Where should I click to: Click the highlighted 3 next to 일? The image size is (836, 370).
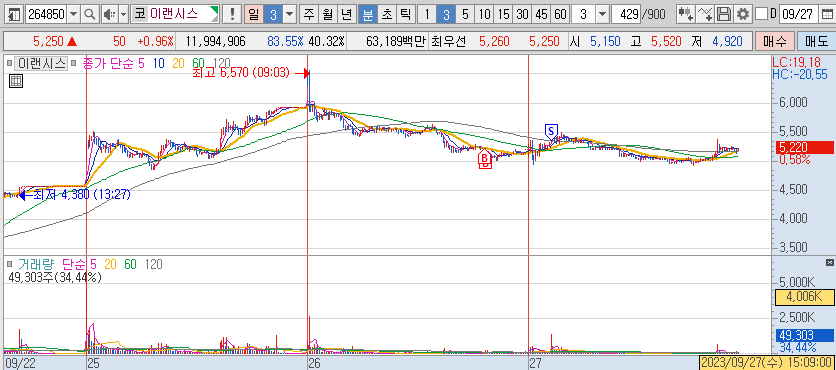[x=273, y=14]
